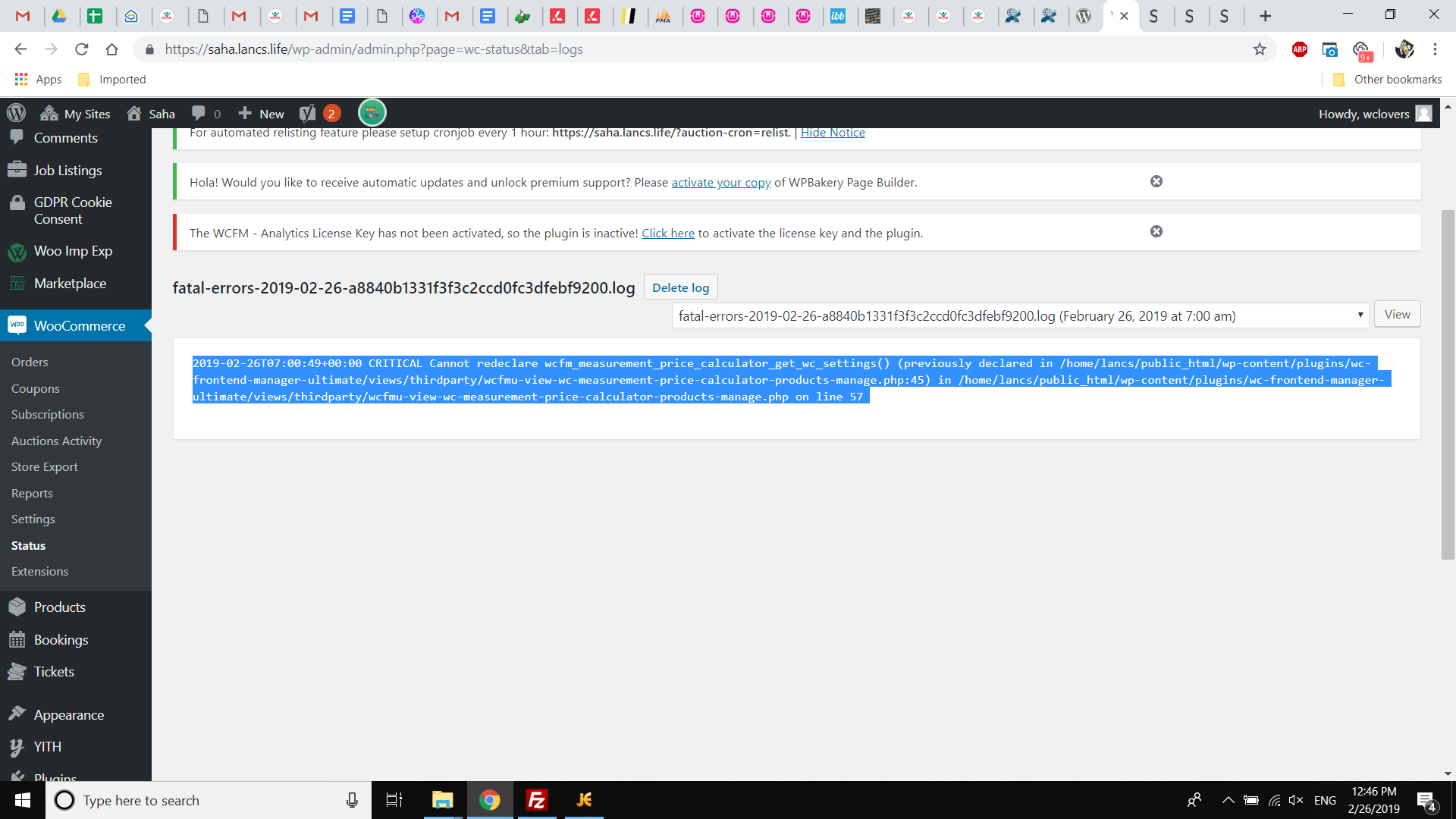The image size is (1456, 819).
Task: Switch to the Google Drive tab
Action: click(x=58, y=16)
